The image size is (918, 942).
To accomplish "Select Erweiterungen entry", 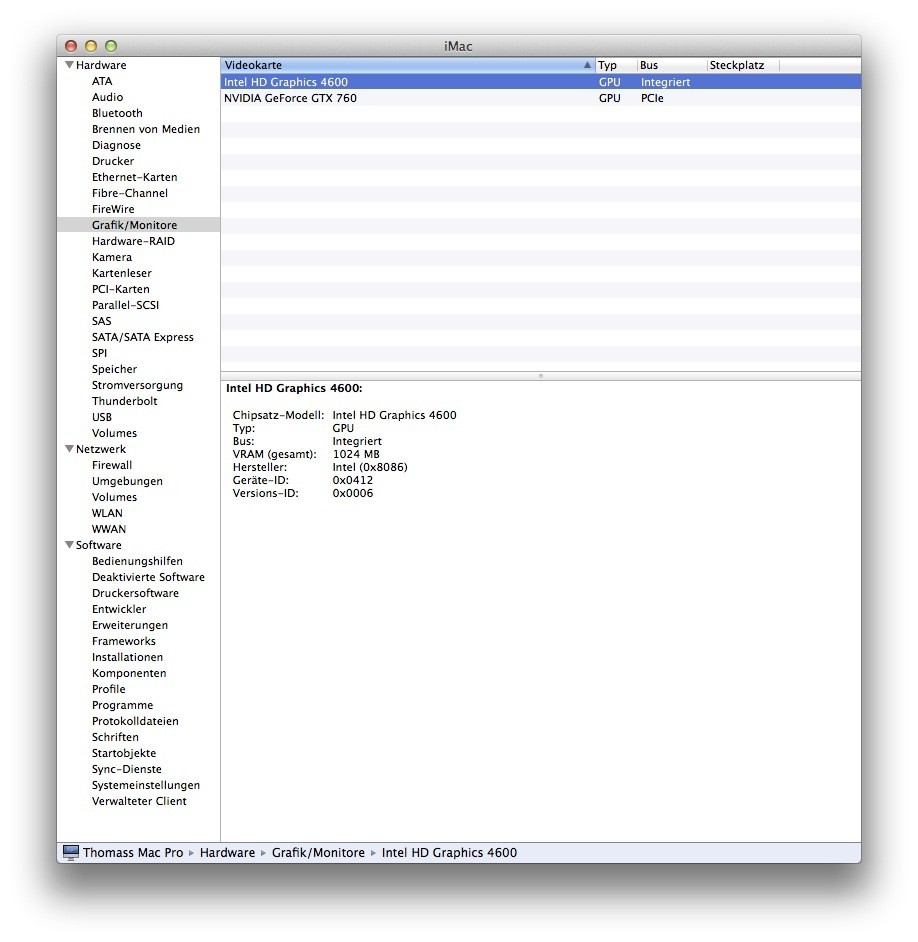I will tap(130, 625).
